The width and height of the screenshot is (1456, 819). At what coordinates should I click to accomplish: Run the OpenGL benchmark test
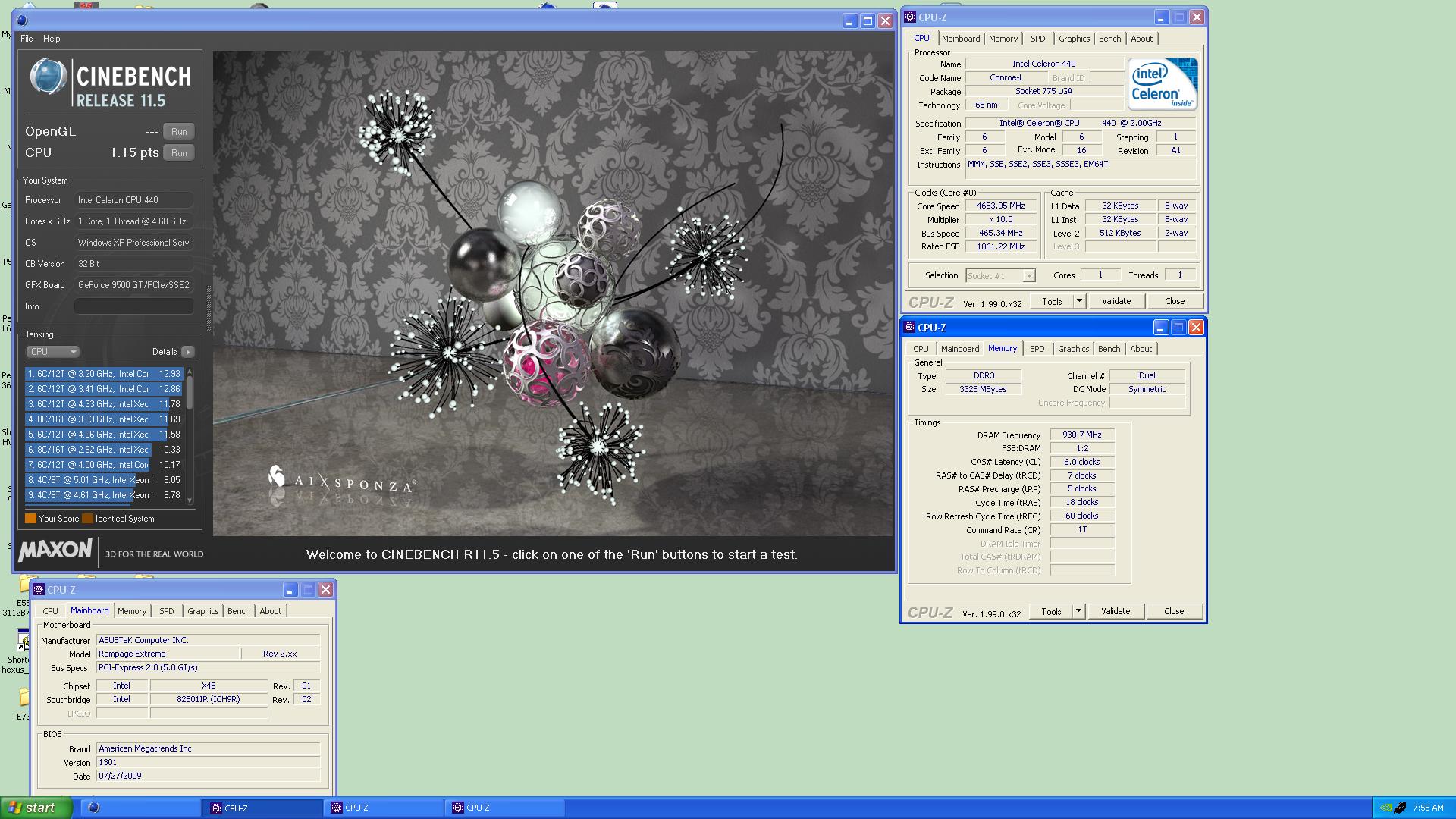pyautogui.click(x=179, y=132)
